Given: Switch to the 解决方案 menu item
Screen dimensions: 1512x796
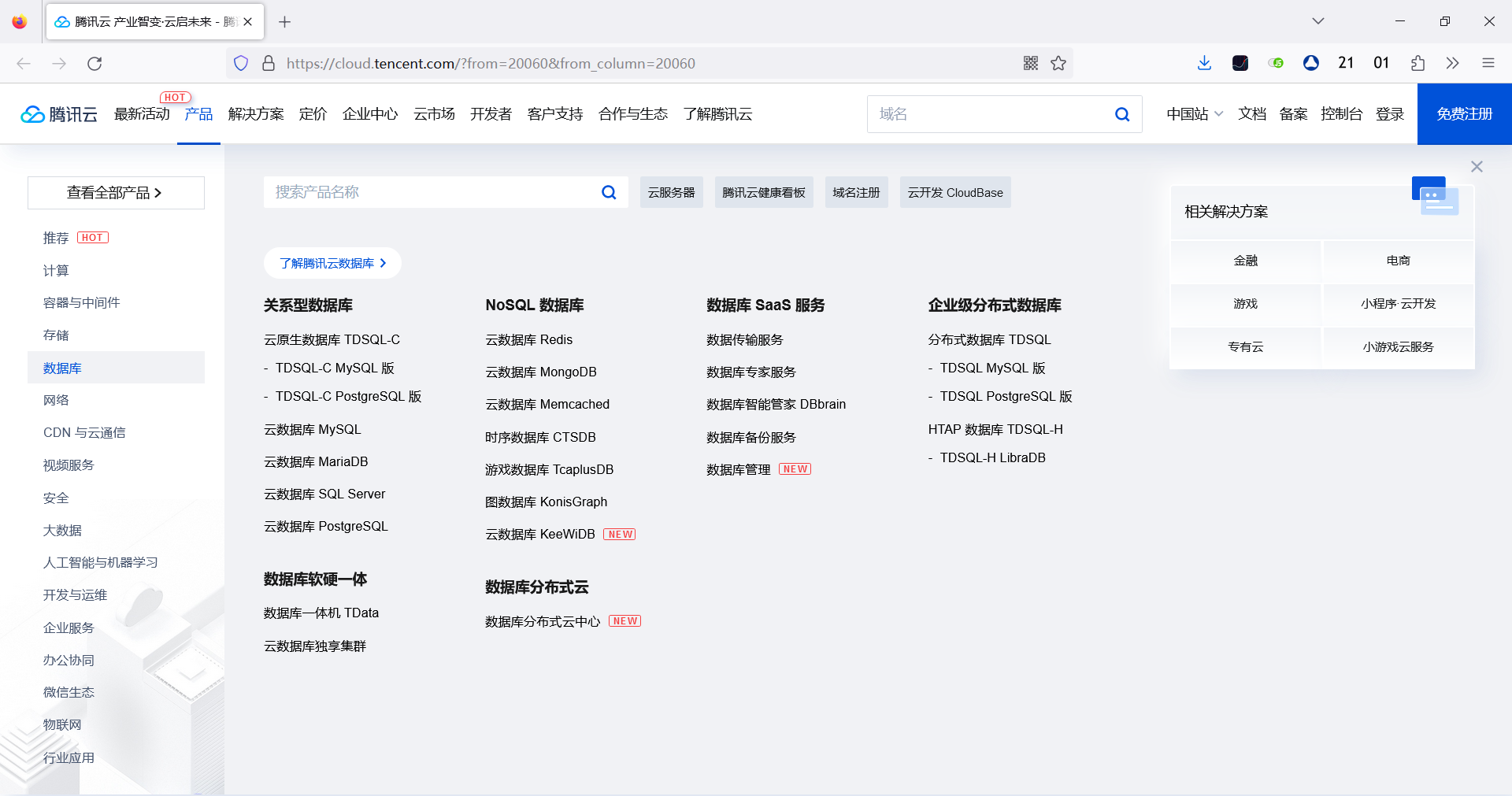Looking at the screenshot, I should (x=255, y=113).
